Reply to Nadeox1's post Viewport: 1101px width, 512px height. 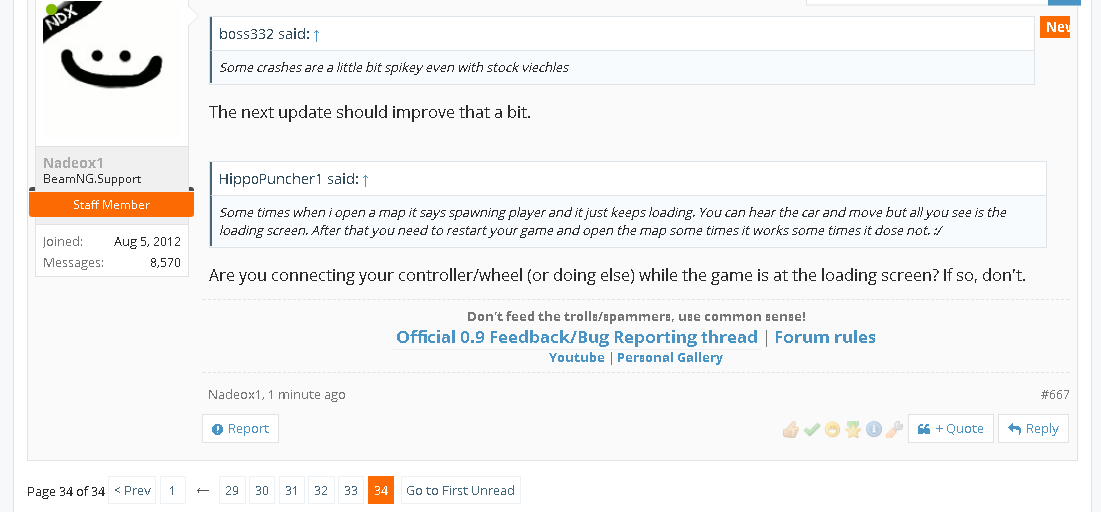(x=1034, y=428)
